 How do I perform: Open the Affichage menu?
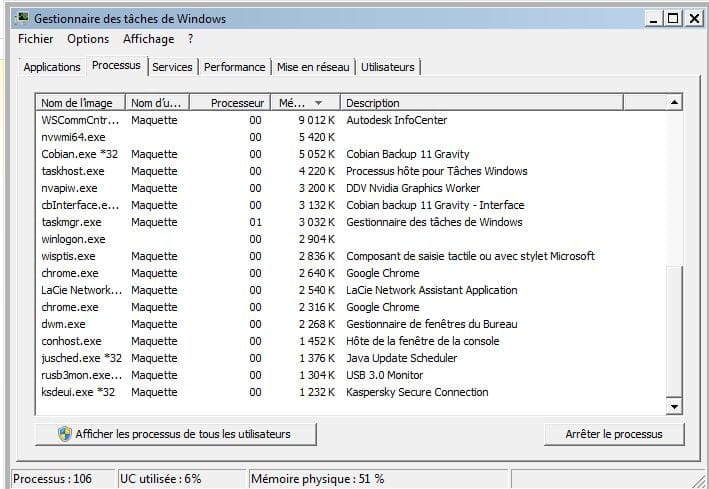(x=148, y=39)
